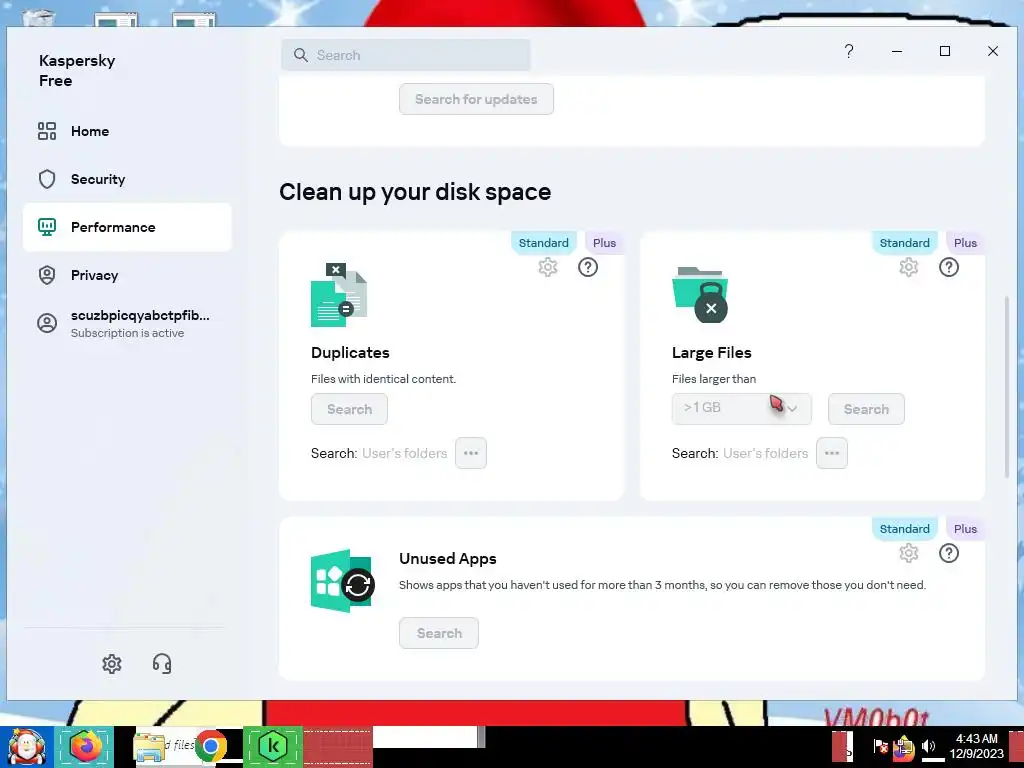Select the Performance sidebar item
Image resolution: width=1024 pixels, height=768 pixels.
(x=127, y=227)
